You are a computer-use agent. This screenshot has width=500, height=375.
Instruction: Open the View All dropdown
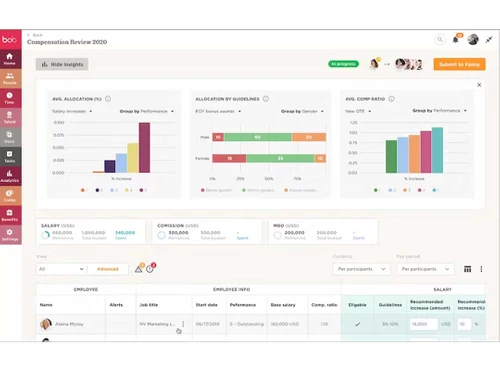coord(61,269)
